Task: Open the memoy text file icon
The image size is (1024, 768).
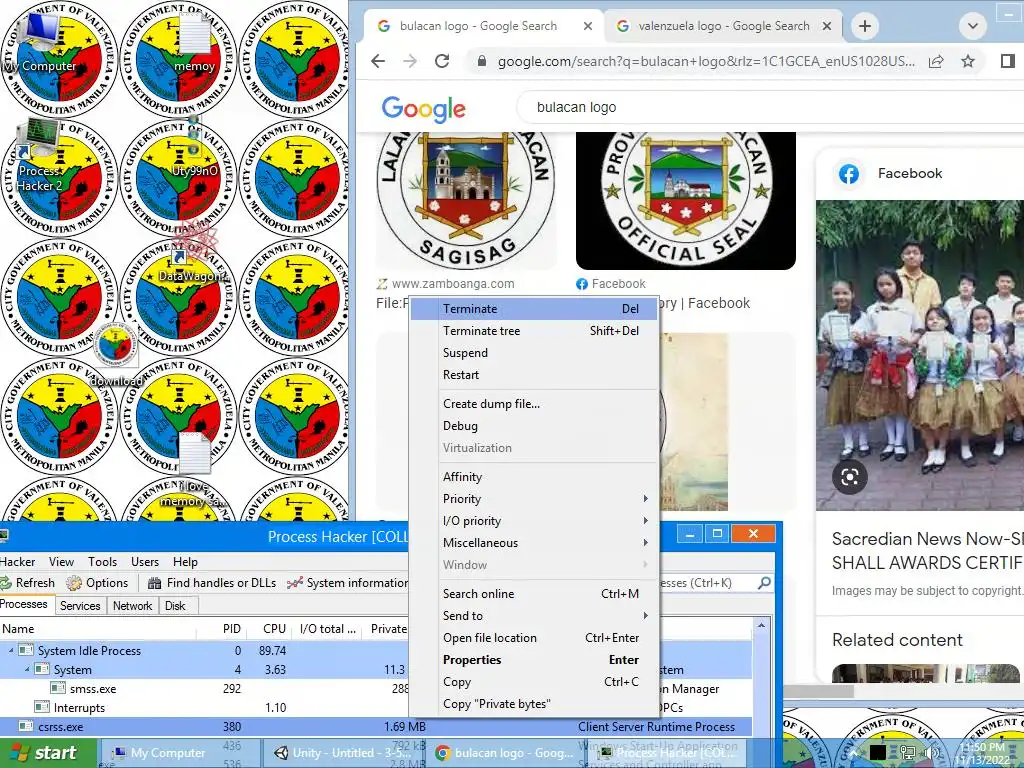Action: 194,42
